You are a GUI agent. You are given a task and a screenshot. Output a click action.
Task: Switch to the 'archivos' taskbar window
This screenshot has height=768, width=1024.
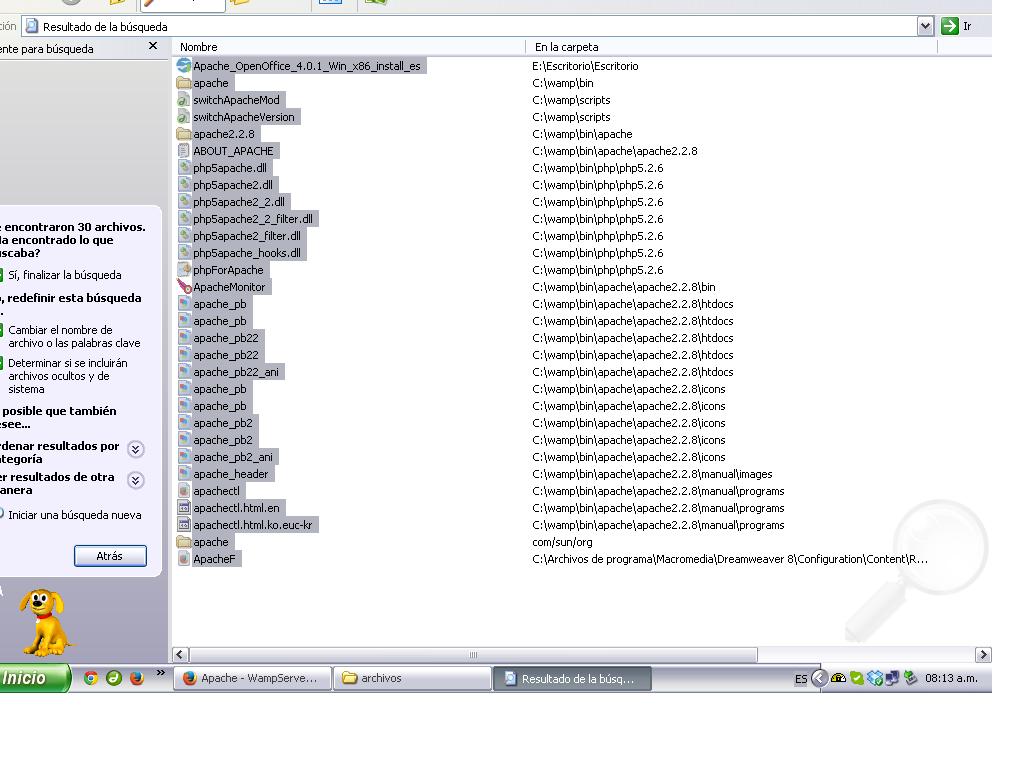click(412, 679)
